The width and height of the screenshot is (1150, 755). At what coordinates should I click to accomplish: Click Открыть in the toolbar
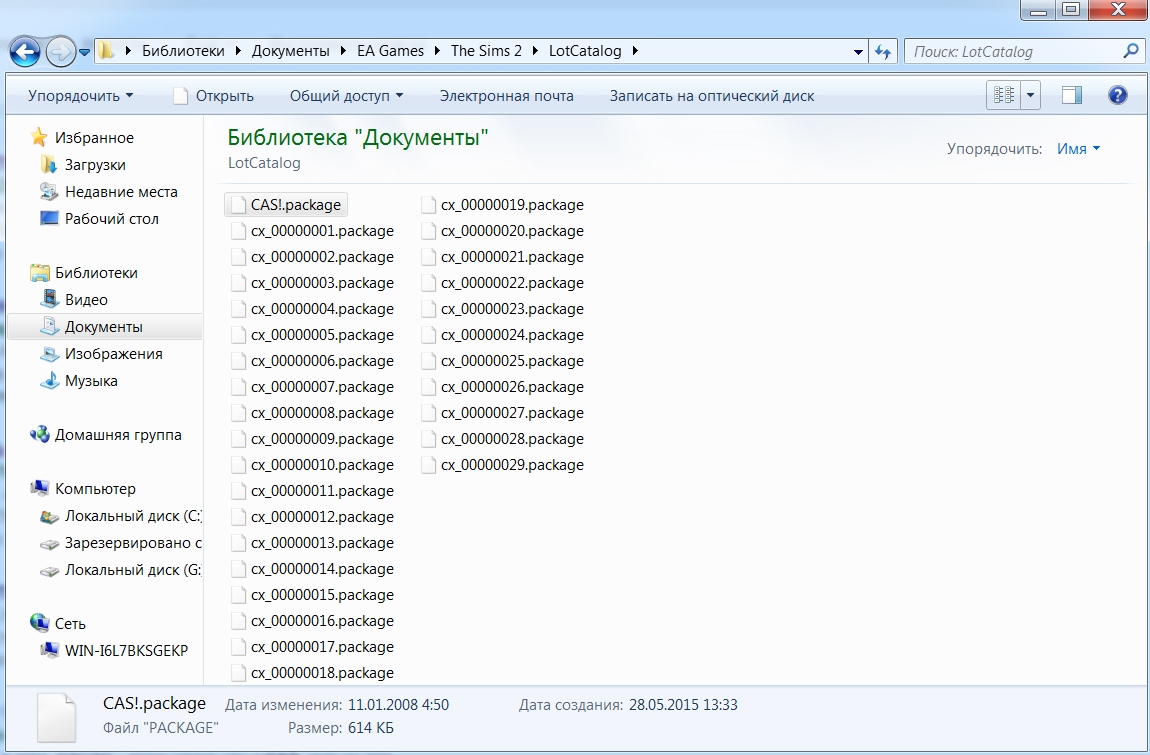pyautogui.click(x=214, y=96)
